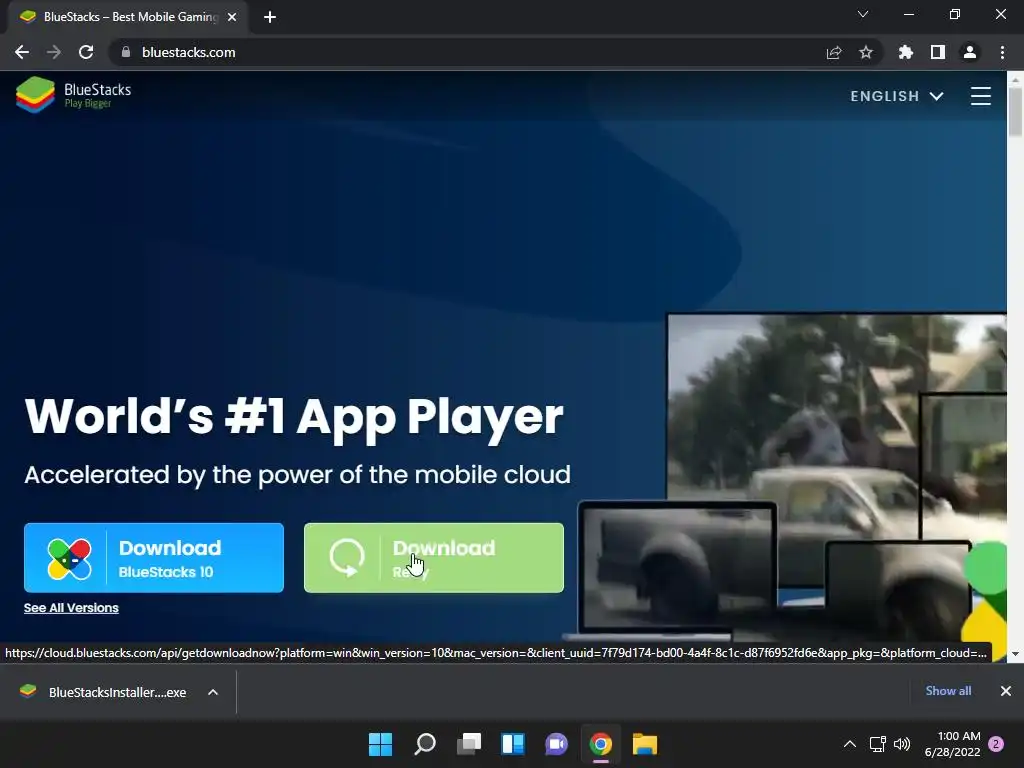1024x768 pixels.
Task: Open the notification count badge
Action: coord(996,744)
